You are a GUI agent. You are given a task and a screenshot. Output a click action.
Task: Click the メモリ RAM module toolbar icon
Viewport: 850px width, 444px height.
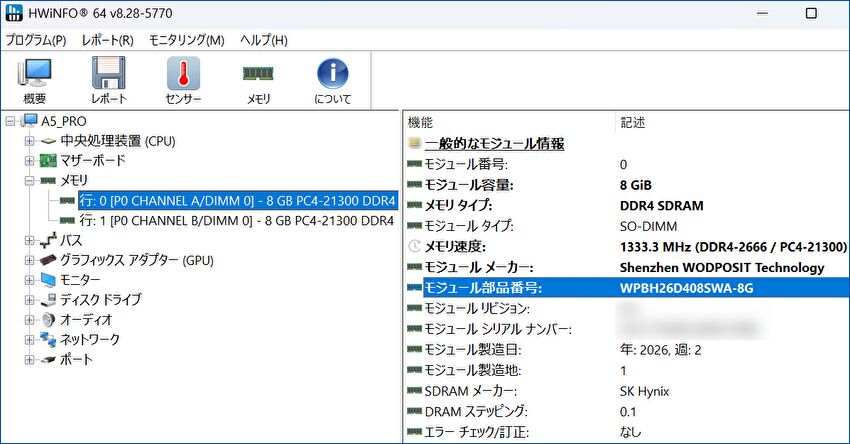coord(258,81)
